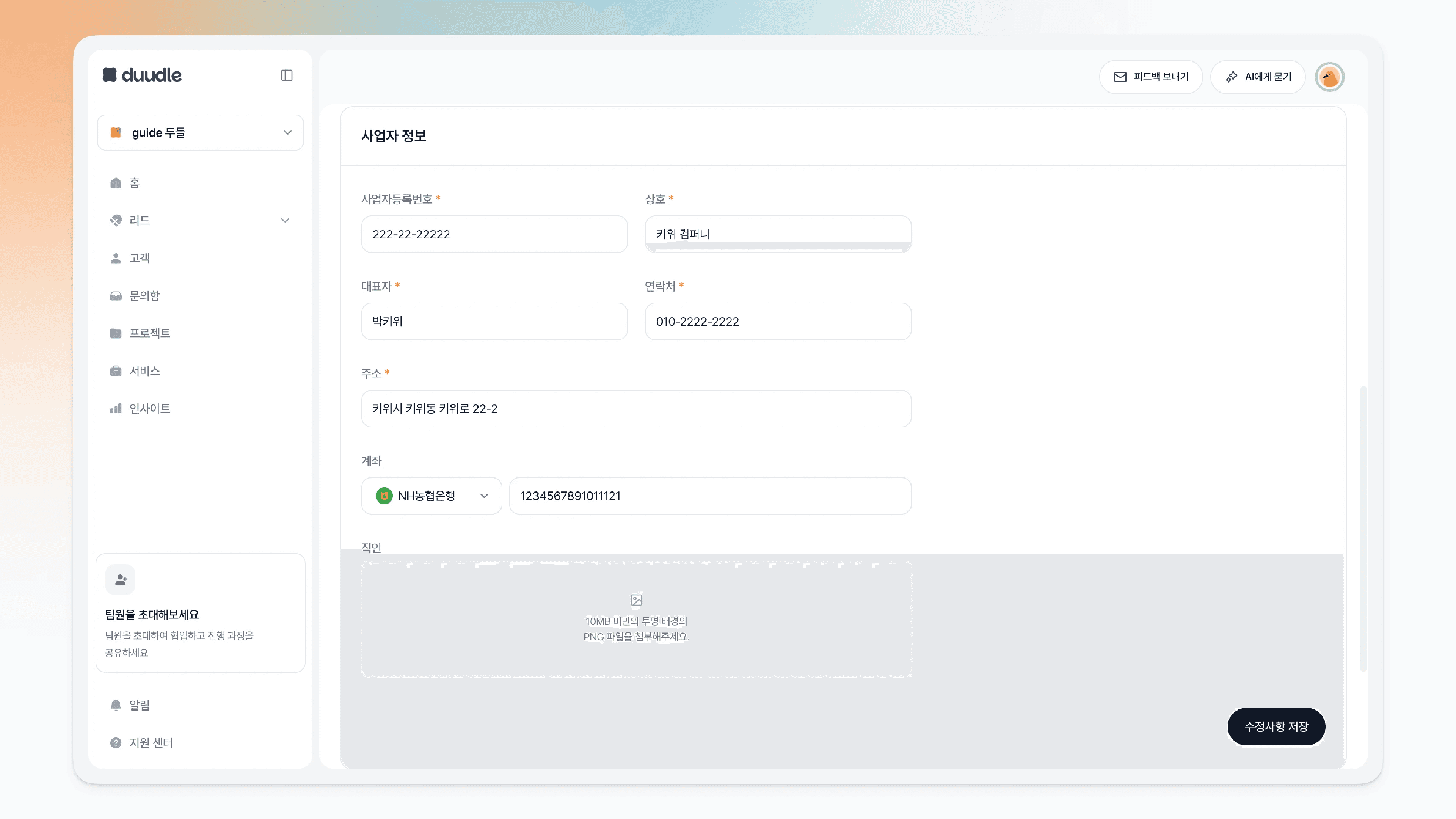Click the orange guide 두들 workspace icon
1456x819 pixels.
pos(116,132)
